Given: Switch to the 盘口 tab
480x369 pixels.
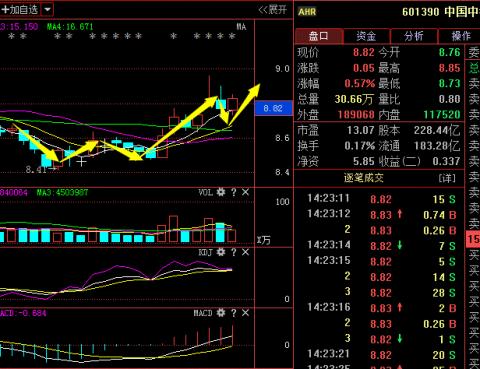Looking at the screenshot, I should (319, 36).
